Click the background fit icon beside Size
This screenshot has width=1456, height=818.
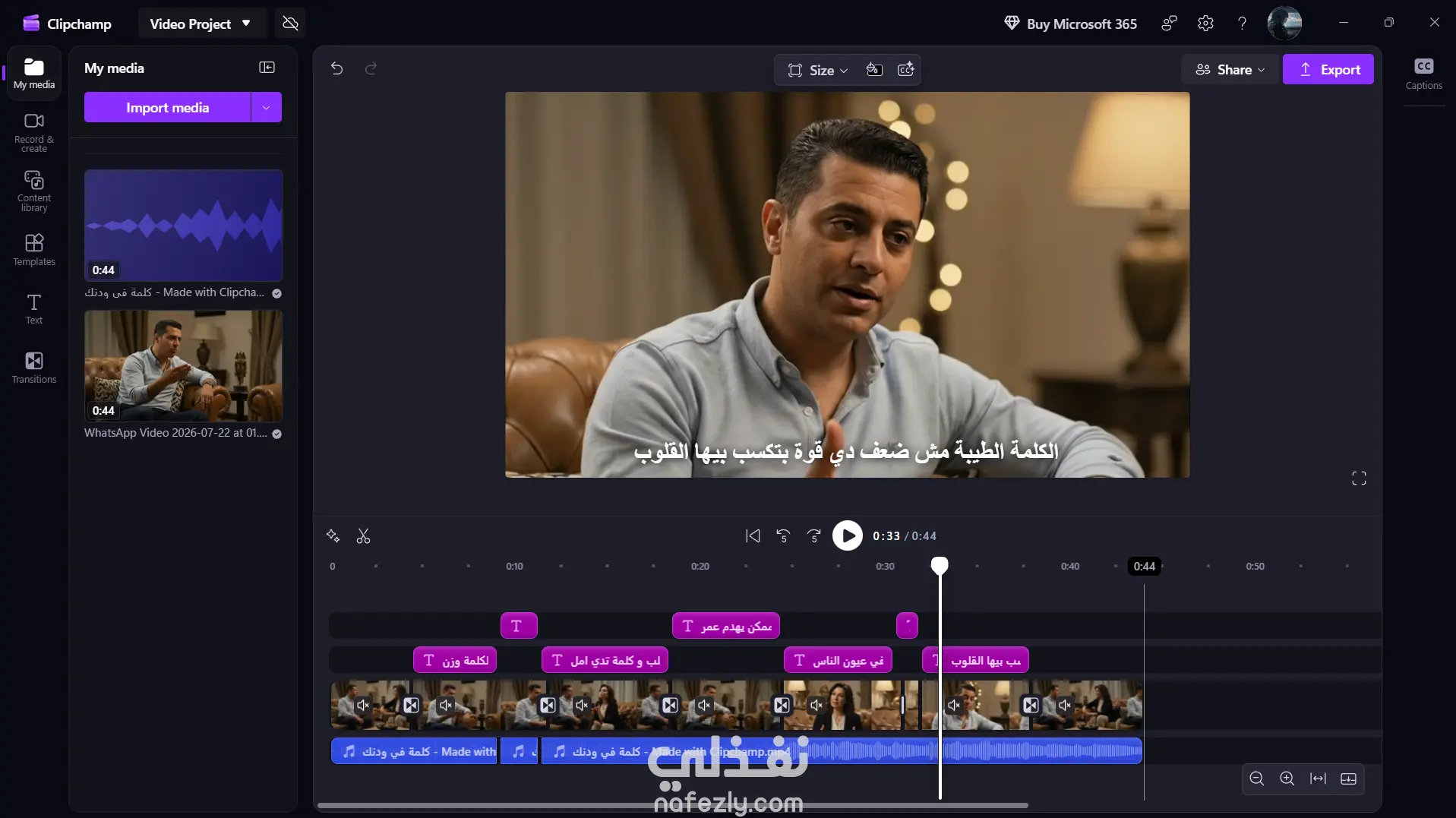click(874, 70)
